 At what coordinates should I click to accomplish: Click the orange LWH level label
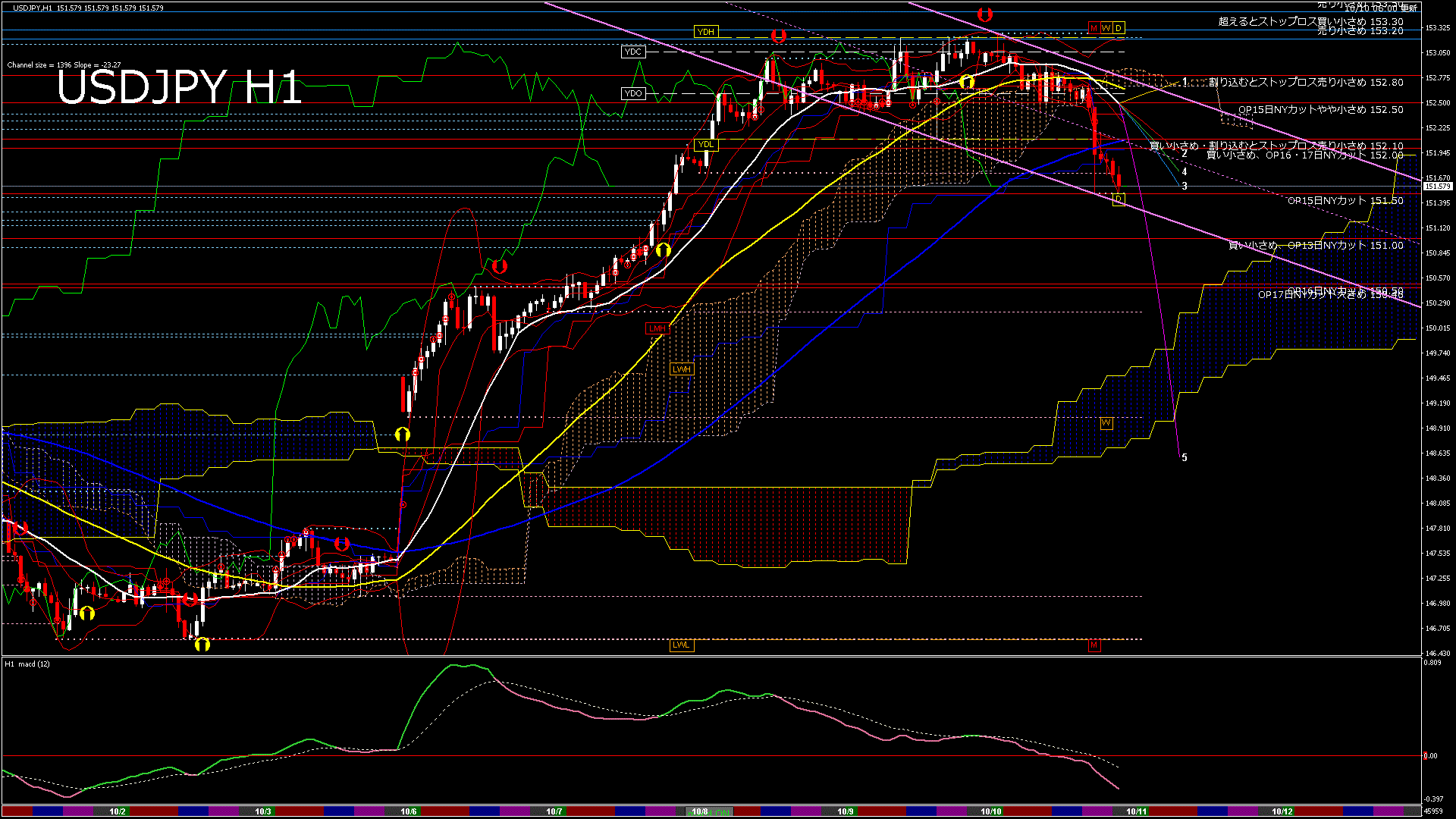681,369
